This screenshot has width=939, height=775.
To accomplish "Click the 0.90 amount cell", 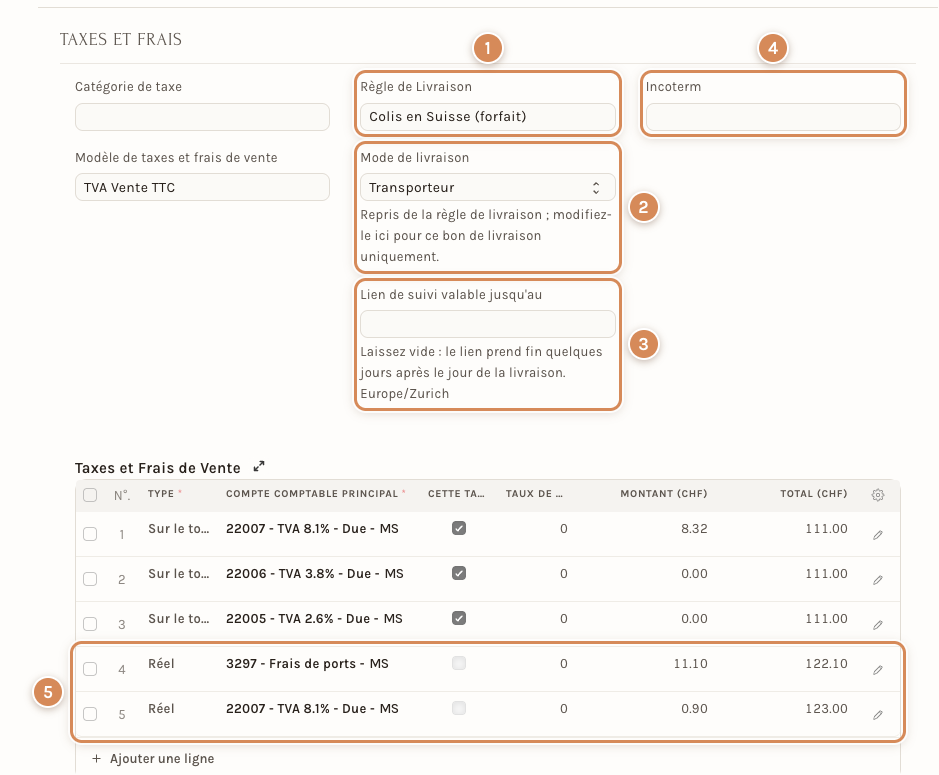I will [694, 709].
